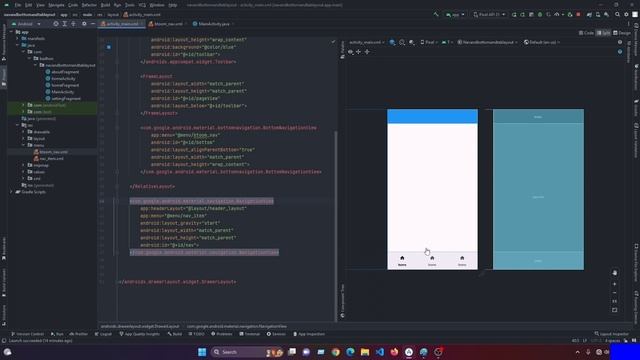
Task: Open IDE settings gear in top toolbar
Action: point(626,15)
